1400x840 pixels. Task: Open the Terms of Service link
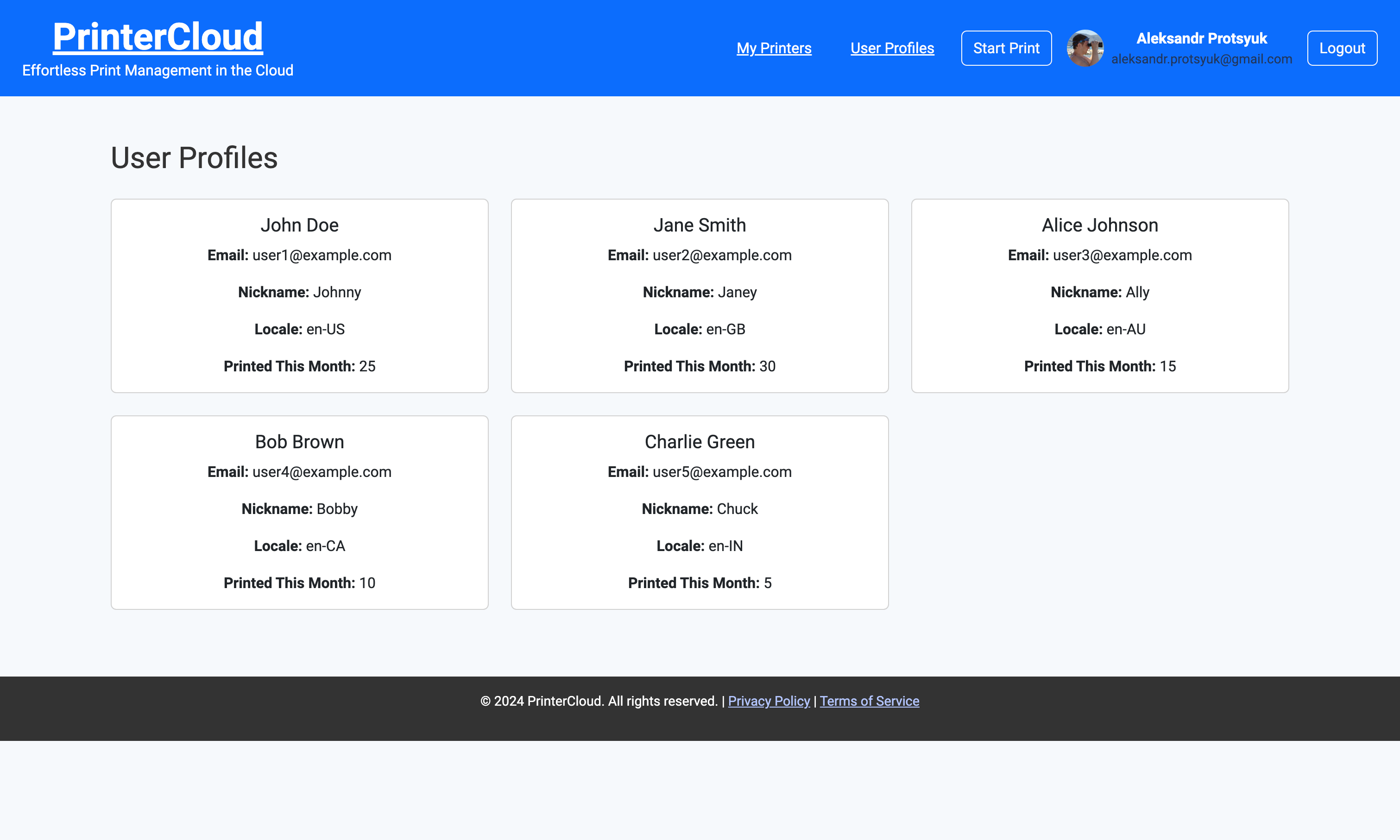[x=869, y=701]
